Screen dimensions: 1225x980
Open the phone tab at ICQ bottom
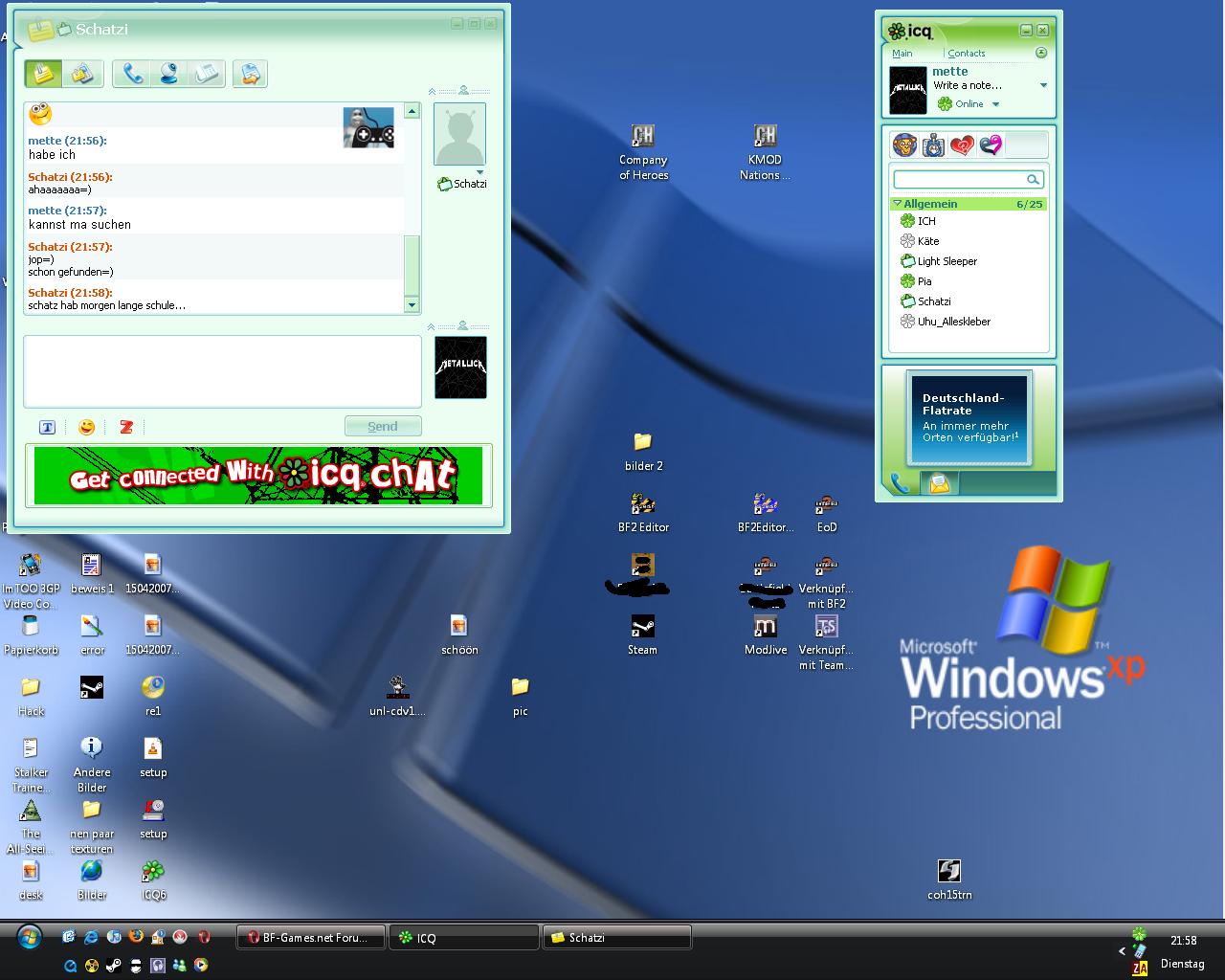tap(900, 483)
